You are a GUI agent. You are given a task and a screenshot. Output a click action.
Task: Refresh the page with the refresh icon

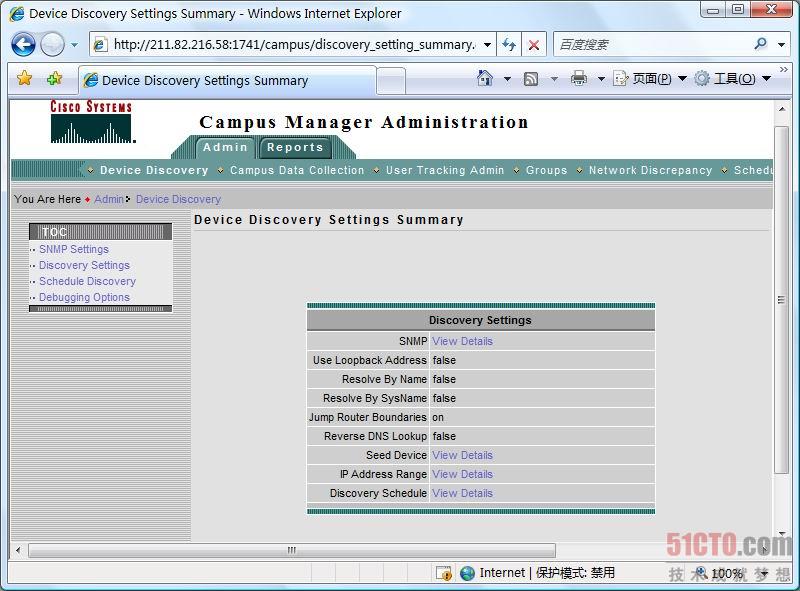(509, 45)
